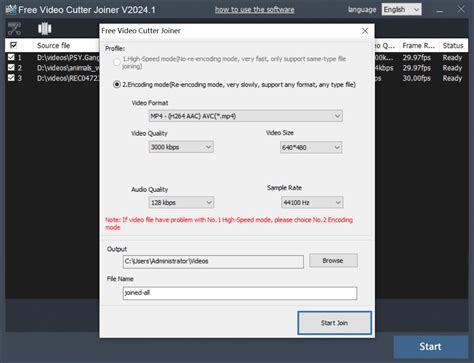
Task: Uncheck the checkbox for file row 3
Action: (x=11, y=78)
